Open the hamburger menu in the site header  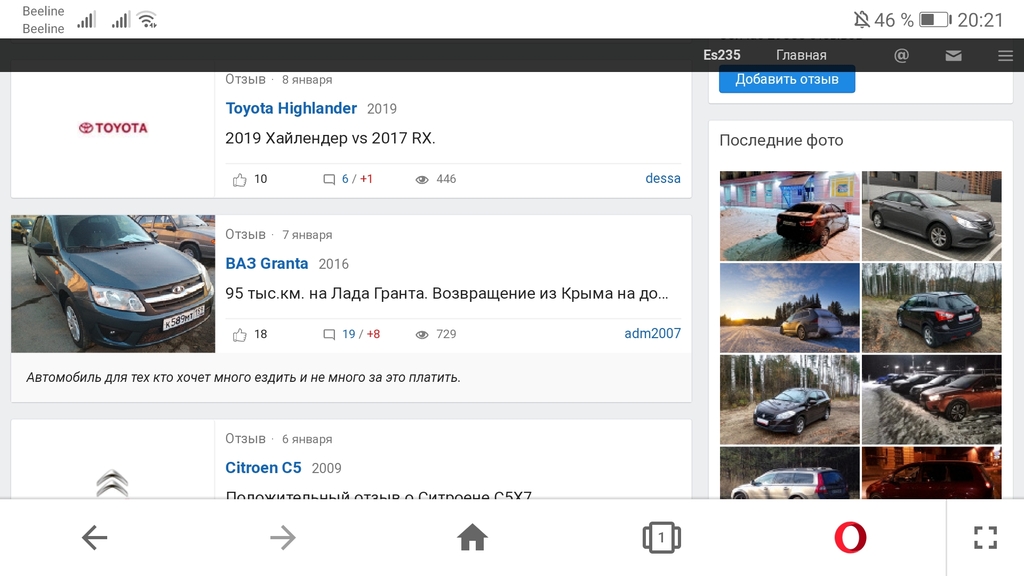click(1006, 56)
